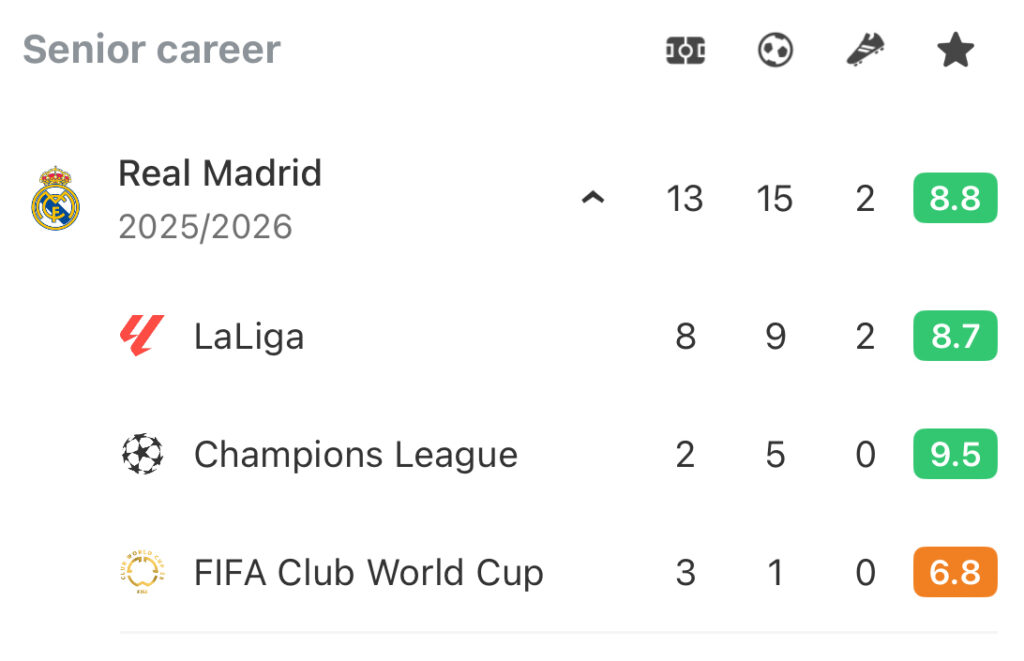Click the goals soccer ball icon
This screenshot has height=661, width=1024.
(x=775, y=50)
